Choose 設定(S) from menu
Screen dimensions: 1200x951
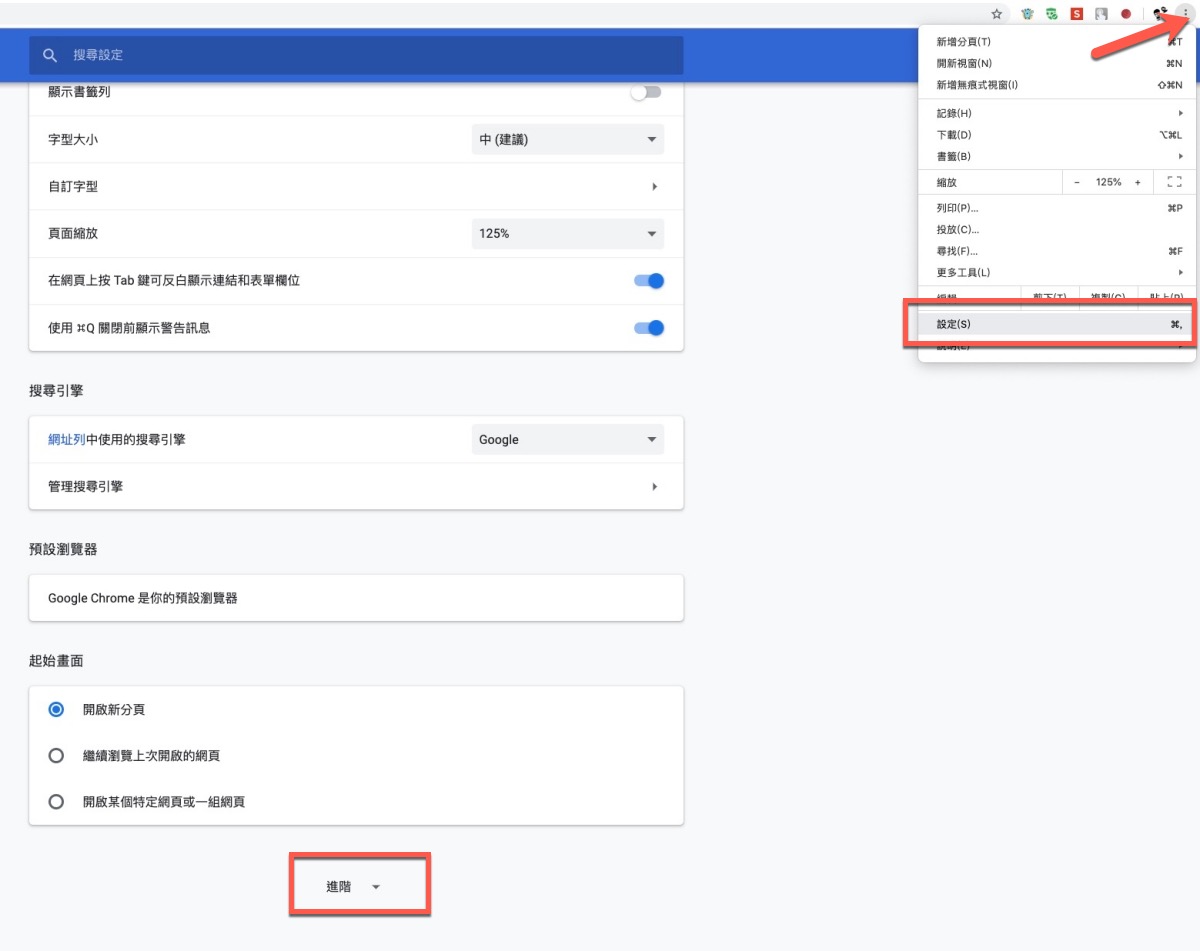pos(1057,324)
